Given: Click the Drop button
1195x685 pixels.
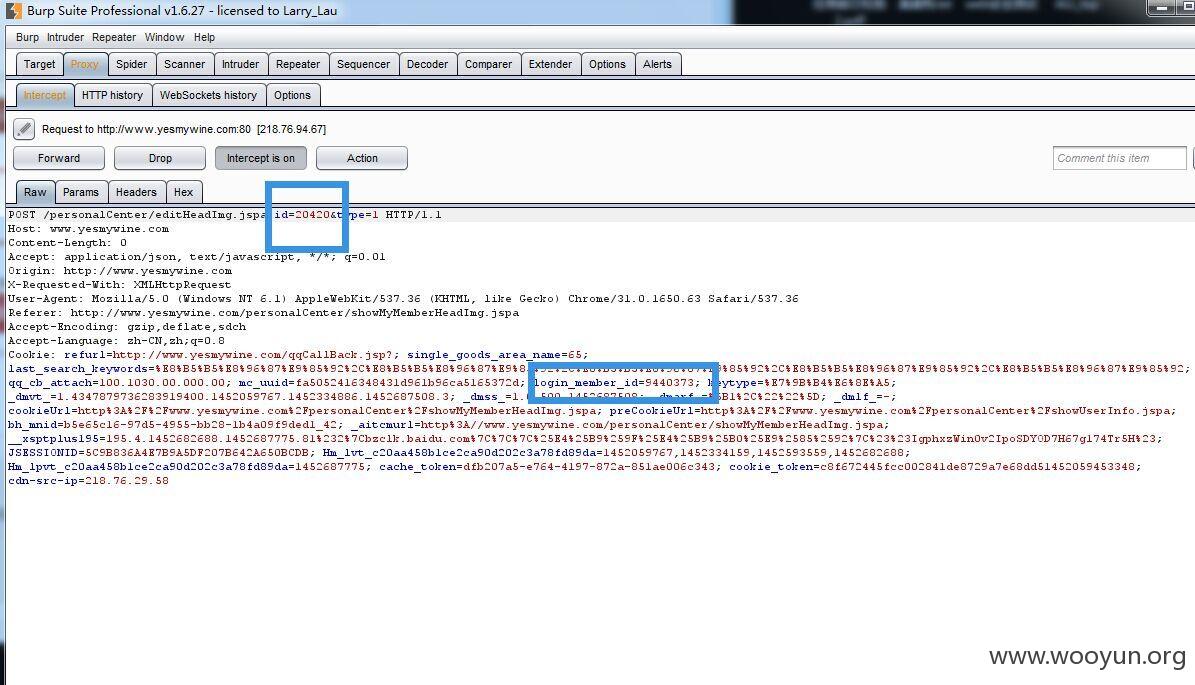Looking at the screenshot, I should tap(160, 158).
